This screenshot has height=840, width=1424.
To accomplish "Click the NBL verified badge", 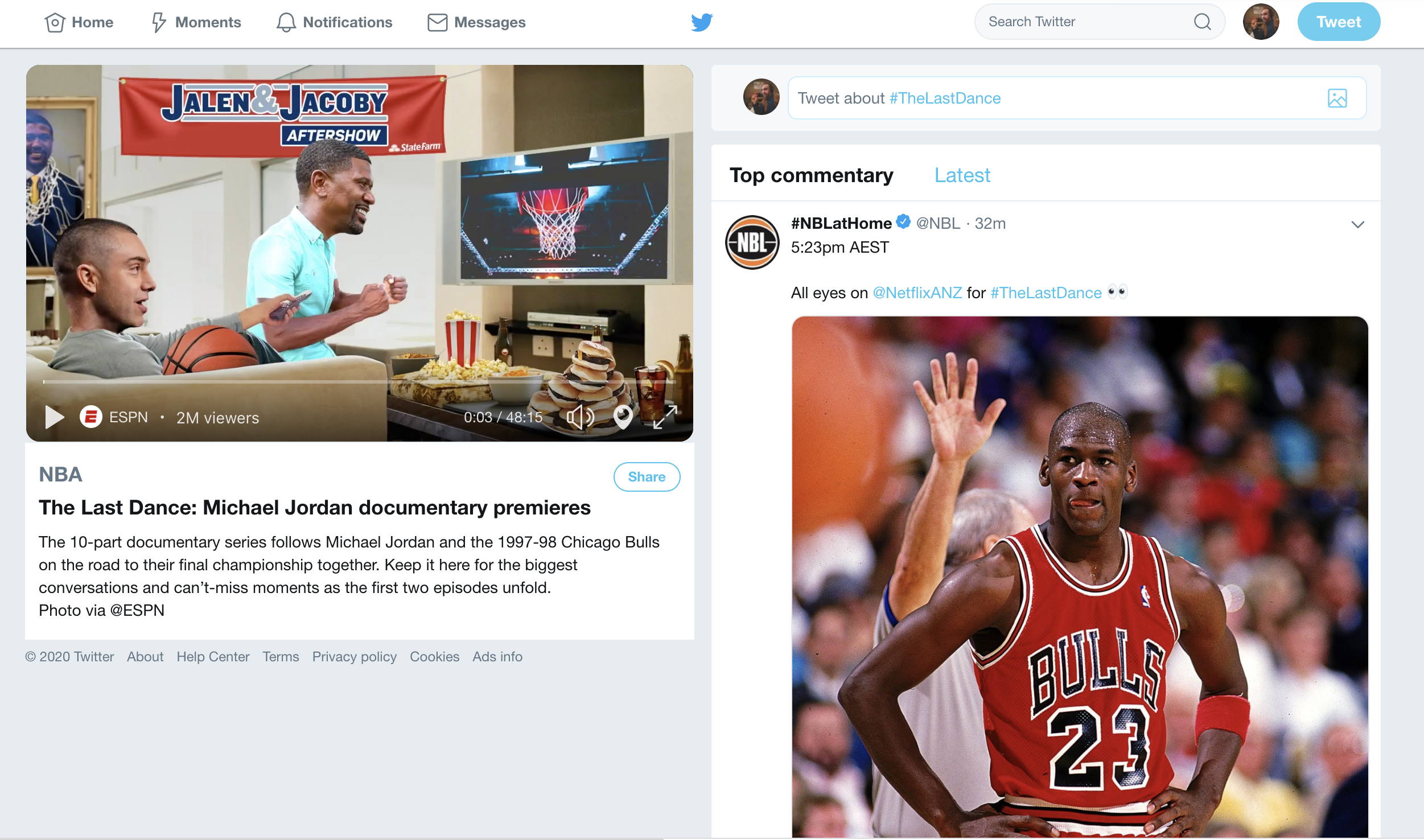I will click(x=903, y=221).
